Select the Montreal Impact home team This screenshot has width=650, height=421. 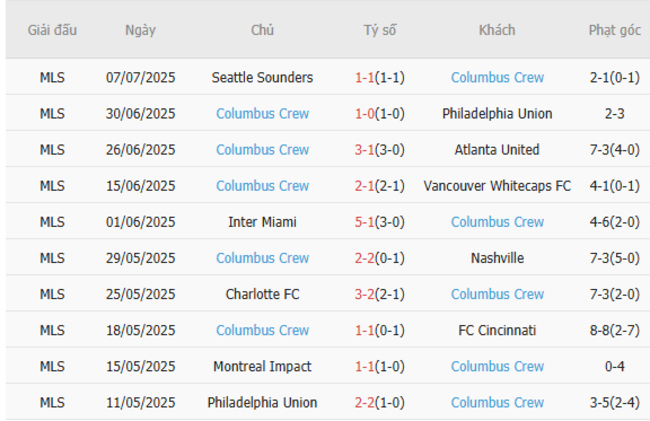[x=262, y=366]
